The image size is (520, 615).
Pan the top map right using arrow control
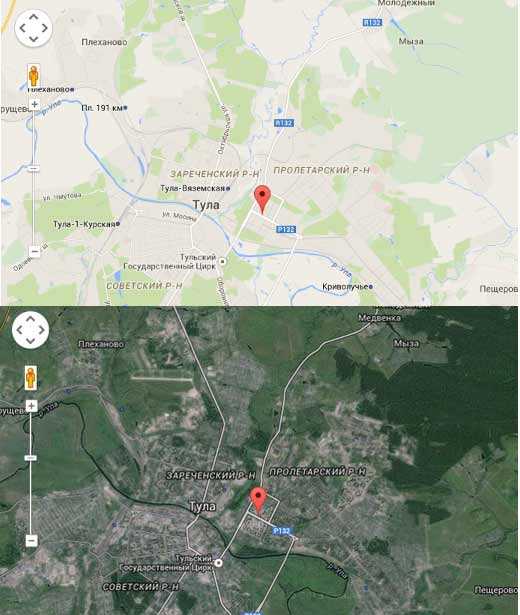[44, 28]
